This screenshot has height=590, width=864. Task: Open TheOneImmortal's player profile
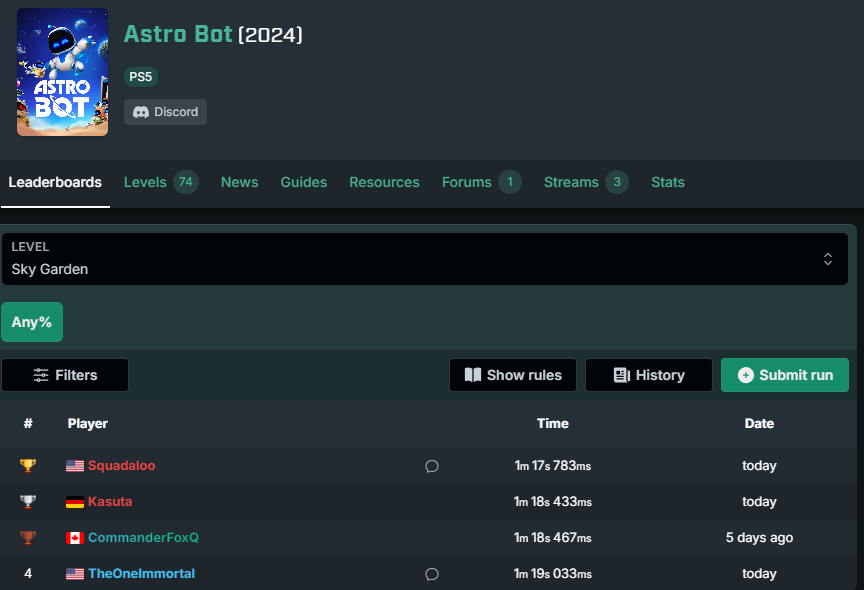click(142, 573)
